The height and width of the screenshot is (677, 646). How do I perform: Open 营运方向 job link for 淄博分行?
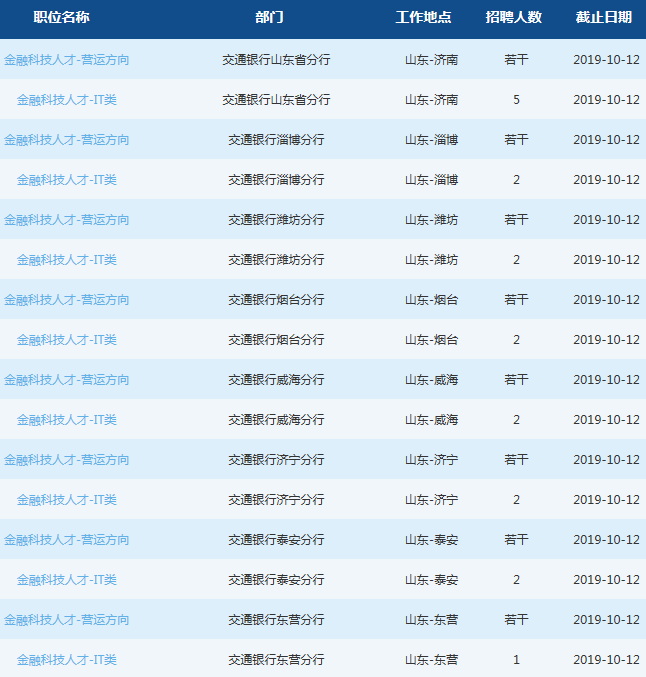[66, 140]
